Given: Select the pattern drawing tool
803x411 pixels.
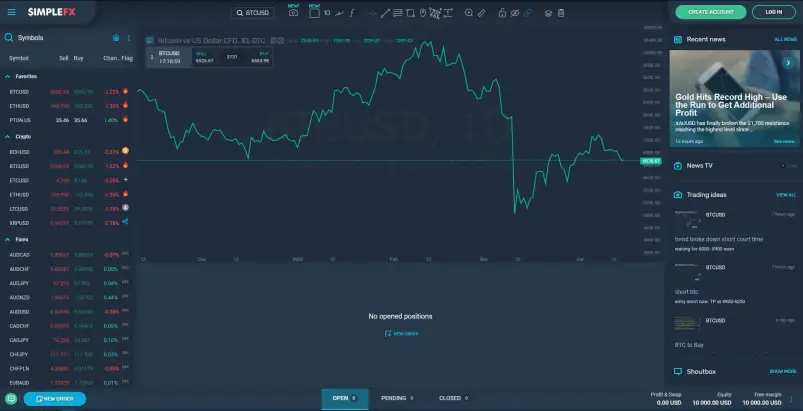Looking at the screenshot, I should tap(435, 13).
